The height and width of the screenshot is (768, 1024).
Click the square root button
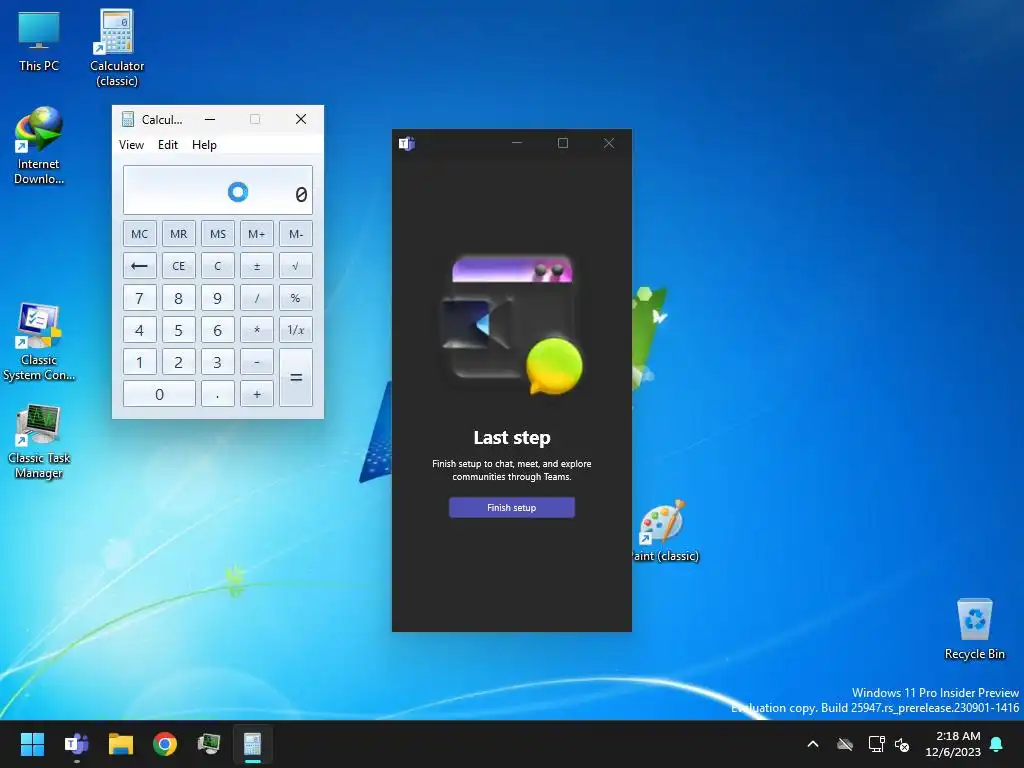pos(296,266)
